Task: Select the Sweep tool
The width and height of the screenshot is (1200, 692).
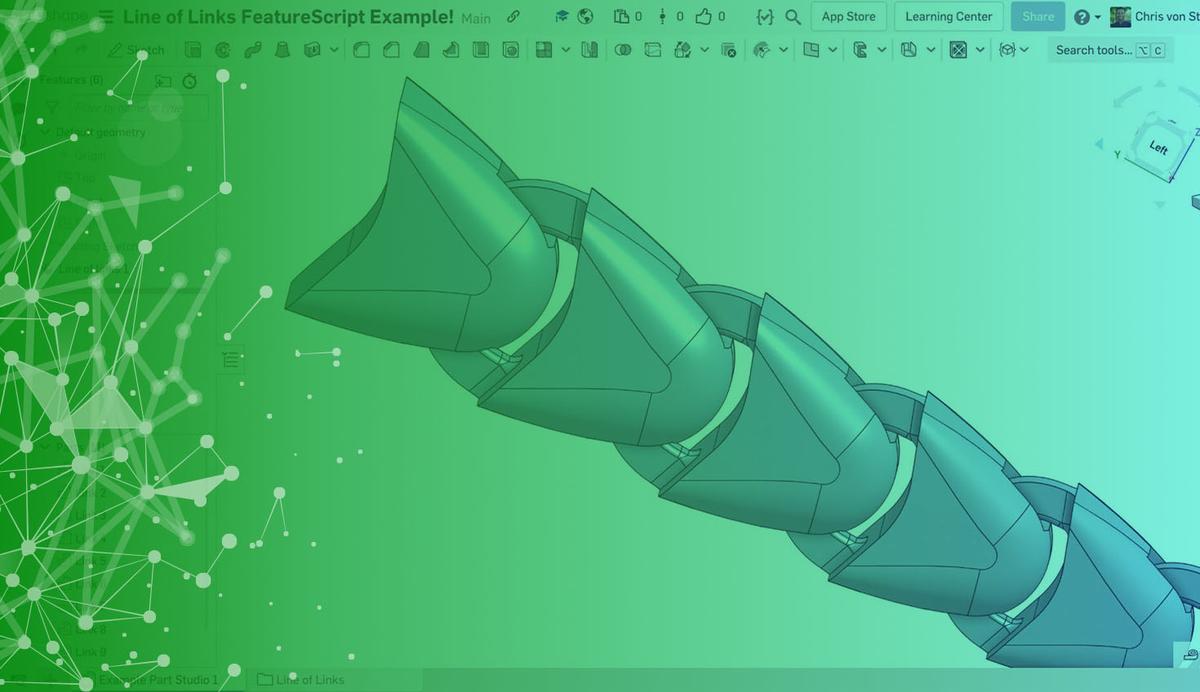Action: click(x=253, y=50)
